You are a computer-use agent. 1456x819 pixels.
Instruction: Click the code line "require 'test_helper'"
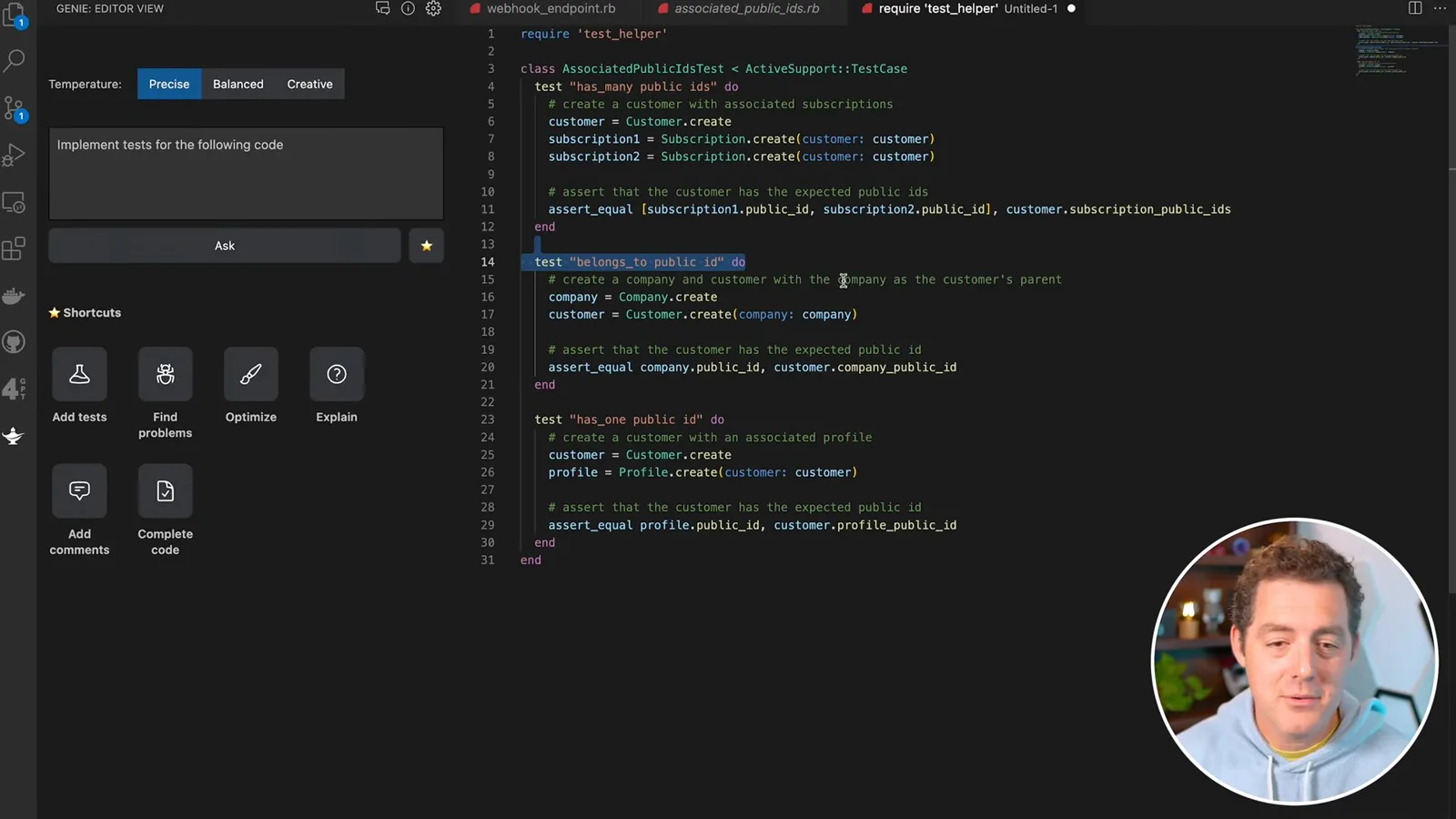593,34
